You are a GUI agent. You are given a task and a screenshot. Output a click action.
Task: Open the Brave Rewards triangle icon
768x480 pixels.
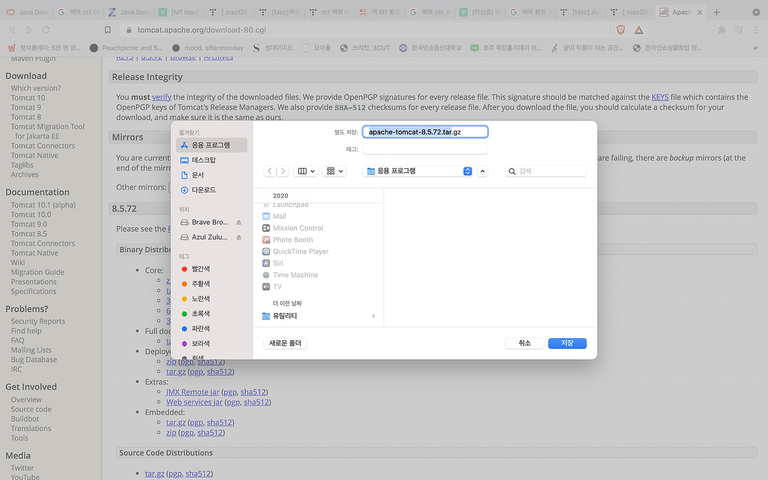tap(639, 30)
